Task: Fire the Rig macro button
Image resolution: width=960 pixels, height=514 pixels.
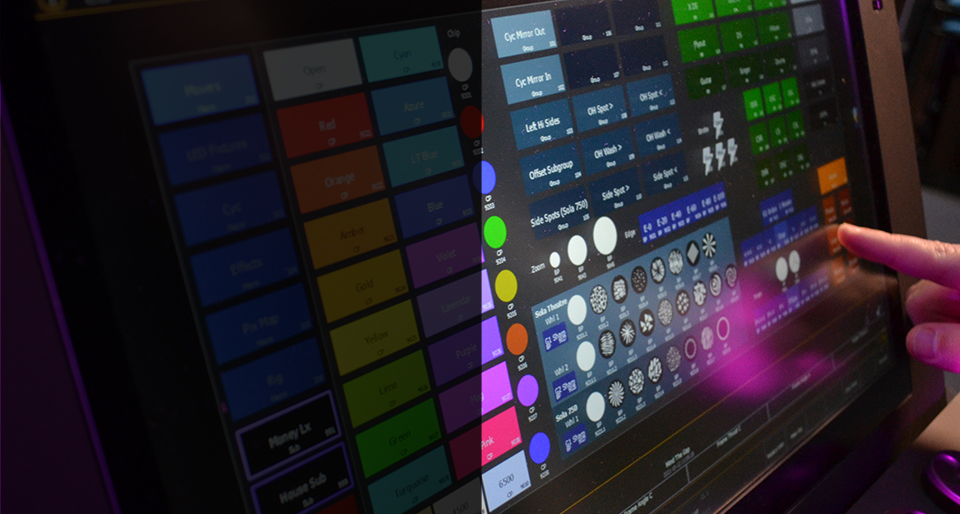Action: pos(273,381)
